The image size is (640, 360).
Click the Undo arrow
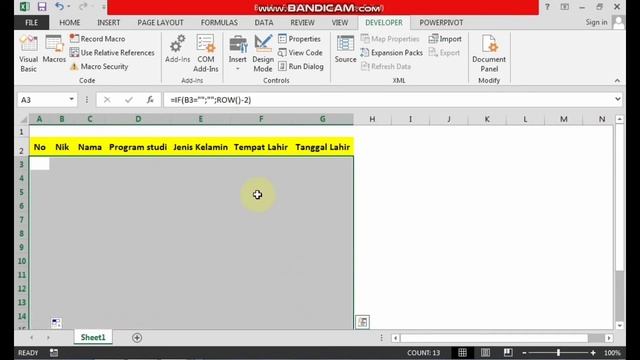click(59, 7)
